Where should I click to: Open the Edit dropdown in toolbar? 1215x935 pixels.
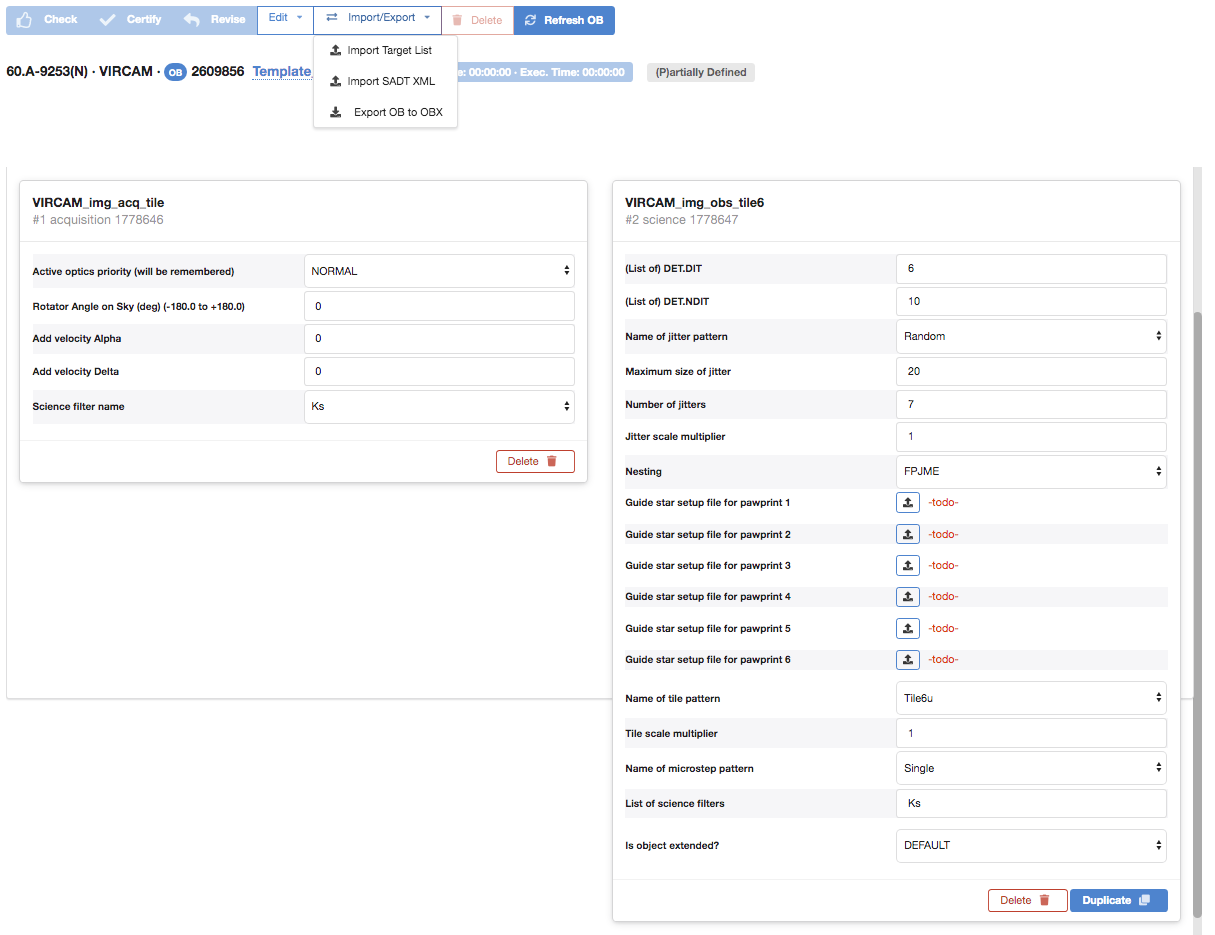pos(285,19)
